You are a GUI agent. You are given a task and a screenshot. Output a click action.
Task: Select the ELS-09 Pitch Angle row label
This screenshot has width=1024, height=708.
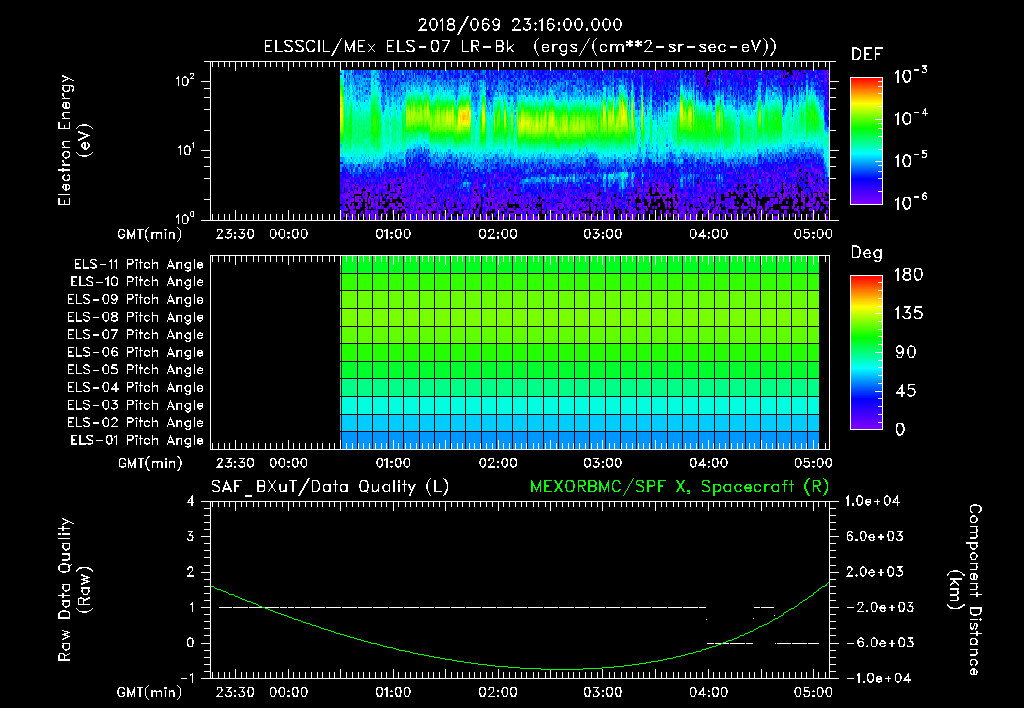click(x=135, y=300)
